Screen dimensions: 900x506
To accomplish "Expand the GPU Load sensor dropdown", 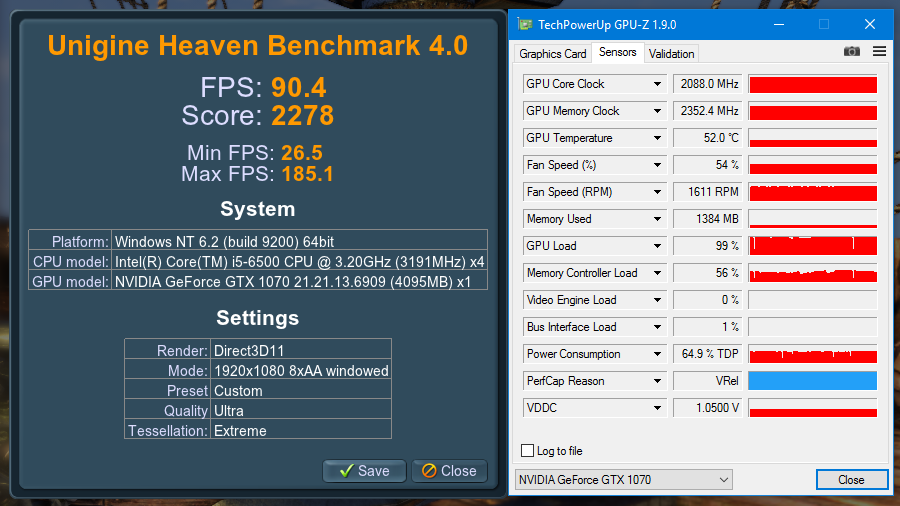I will [x=657, y=246].
